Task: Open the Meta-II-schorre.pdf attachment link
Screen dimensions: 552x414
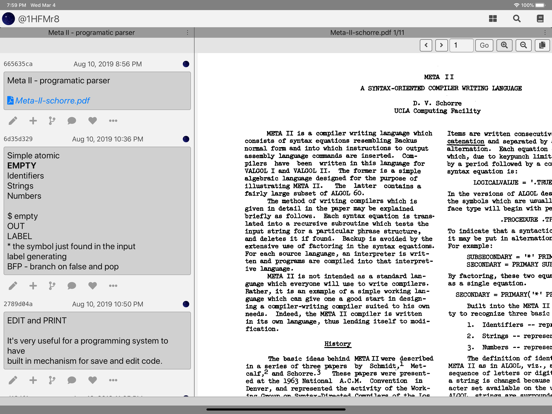Action: point(49,101)
